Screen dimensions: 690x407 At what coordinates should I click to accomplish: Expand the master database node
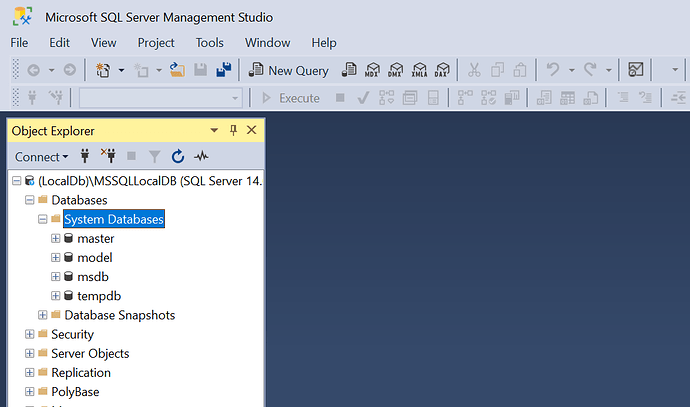pos(55,238)
